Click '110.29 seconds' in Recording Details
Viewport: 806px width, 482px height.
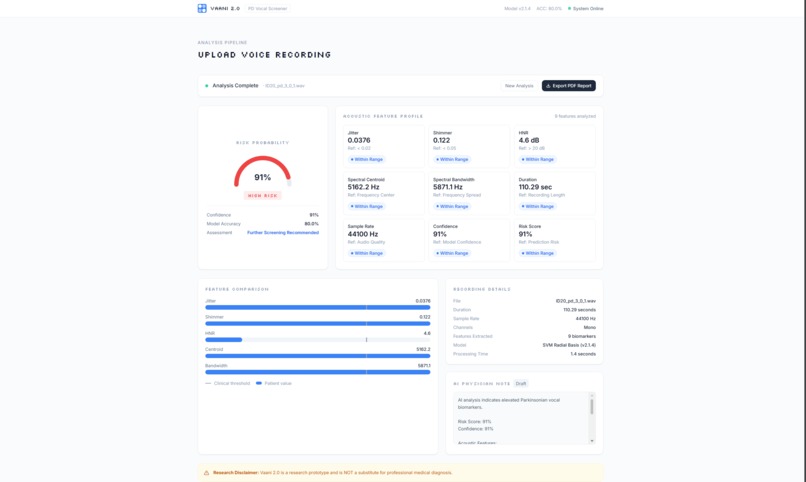[579, 310]
